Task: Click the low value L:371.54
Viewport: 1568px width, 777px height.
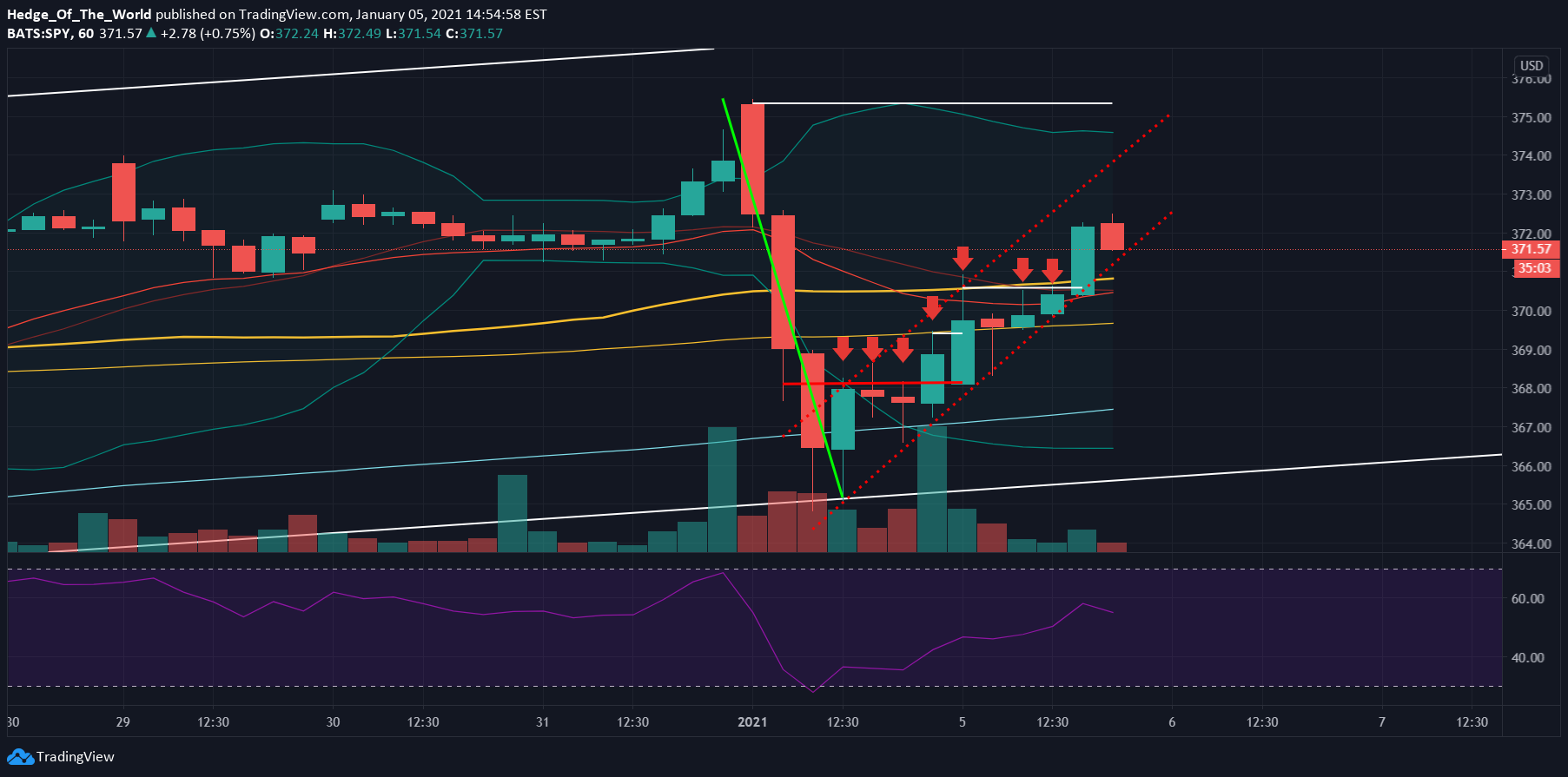Action: tap(414, 33)
